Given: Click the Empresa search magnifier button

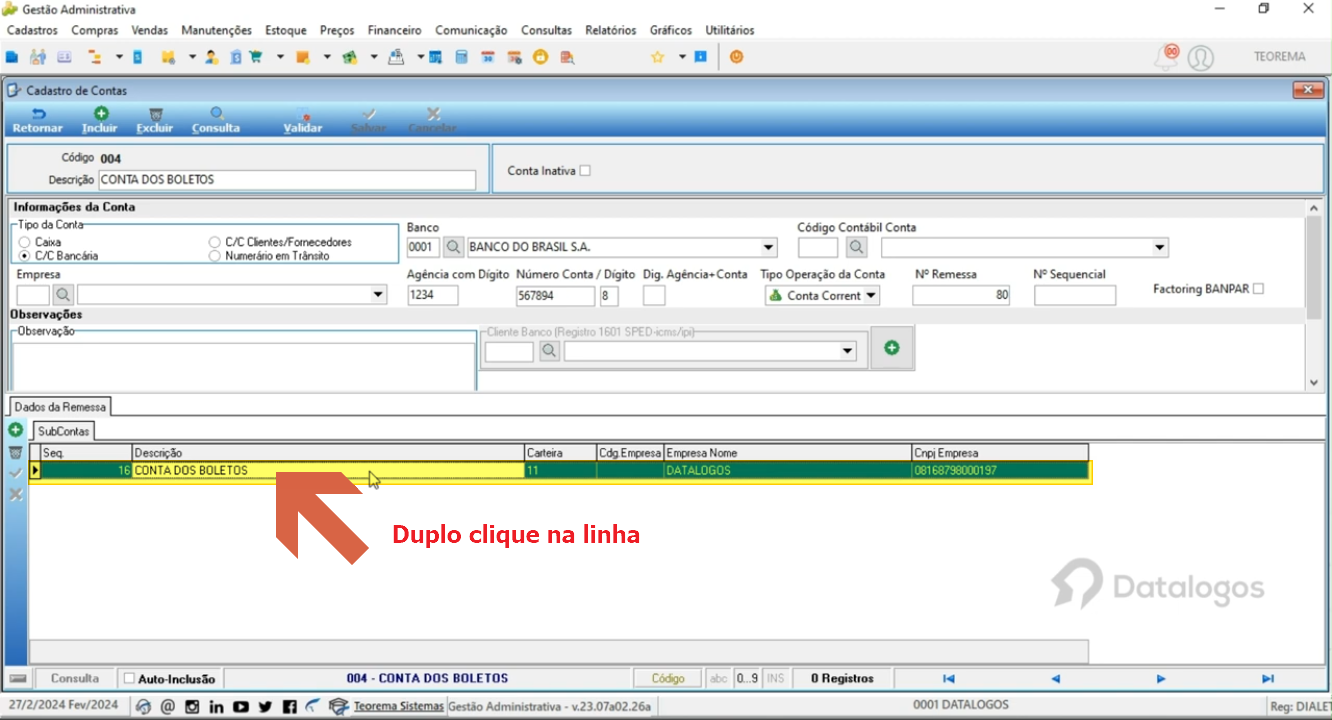Looking at the screenshot, I should 63,295.
